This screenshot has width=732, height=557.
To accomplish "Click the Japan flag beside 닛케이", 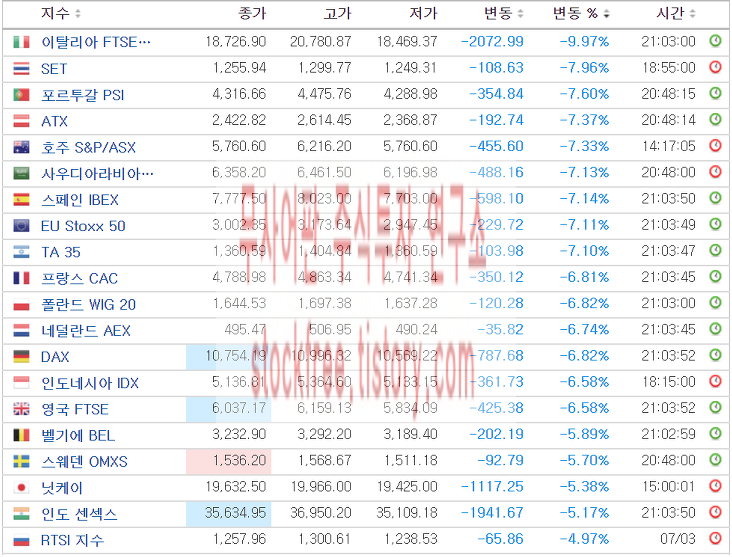I will (21, 487).
